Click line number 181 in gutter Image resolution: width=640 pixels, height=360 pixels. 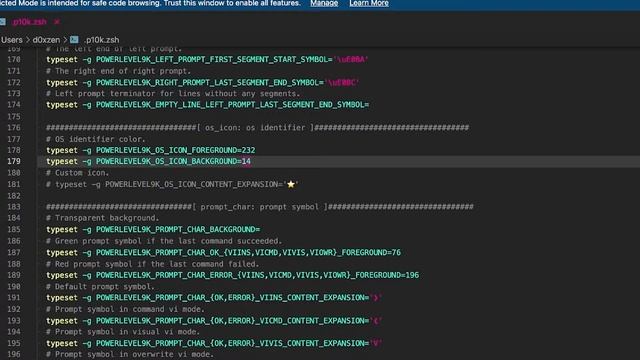pyautogui.click(x=14, y=184)
